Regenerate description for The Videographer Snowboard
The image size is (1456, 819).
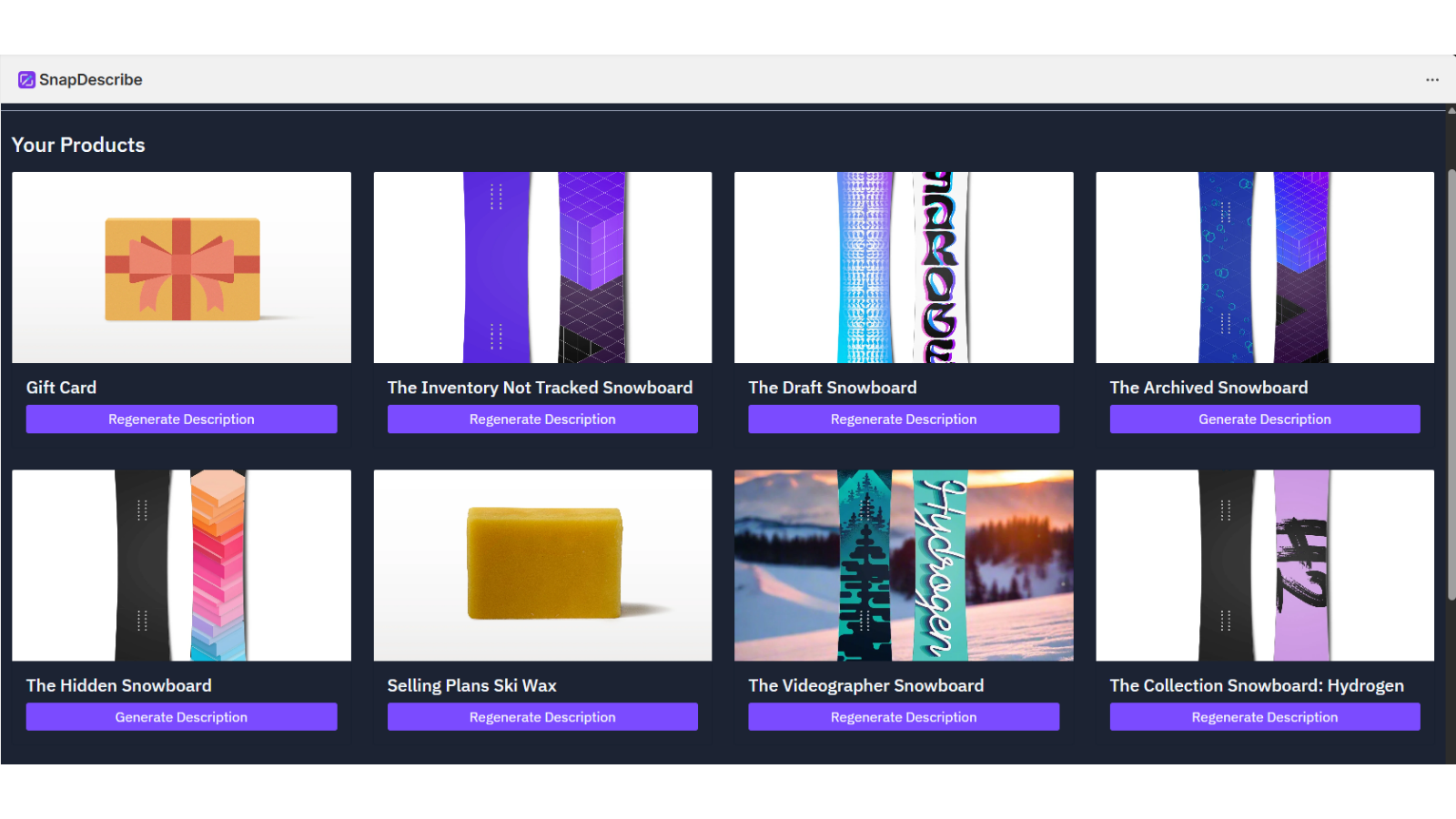click(903, 717)
